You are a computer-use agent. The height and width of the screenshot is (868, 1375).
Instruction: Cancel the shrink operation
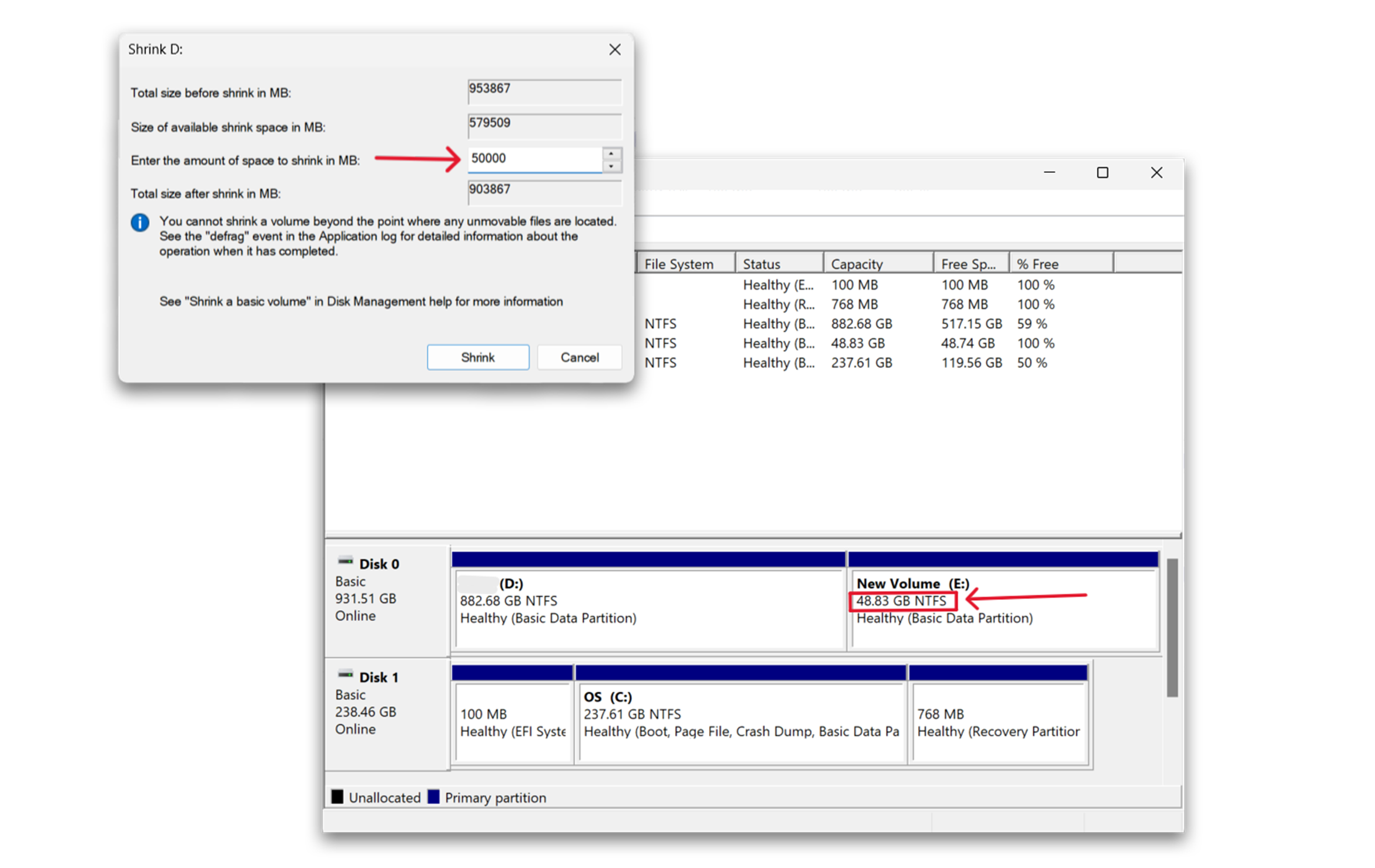point(578,357)
